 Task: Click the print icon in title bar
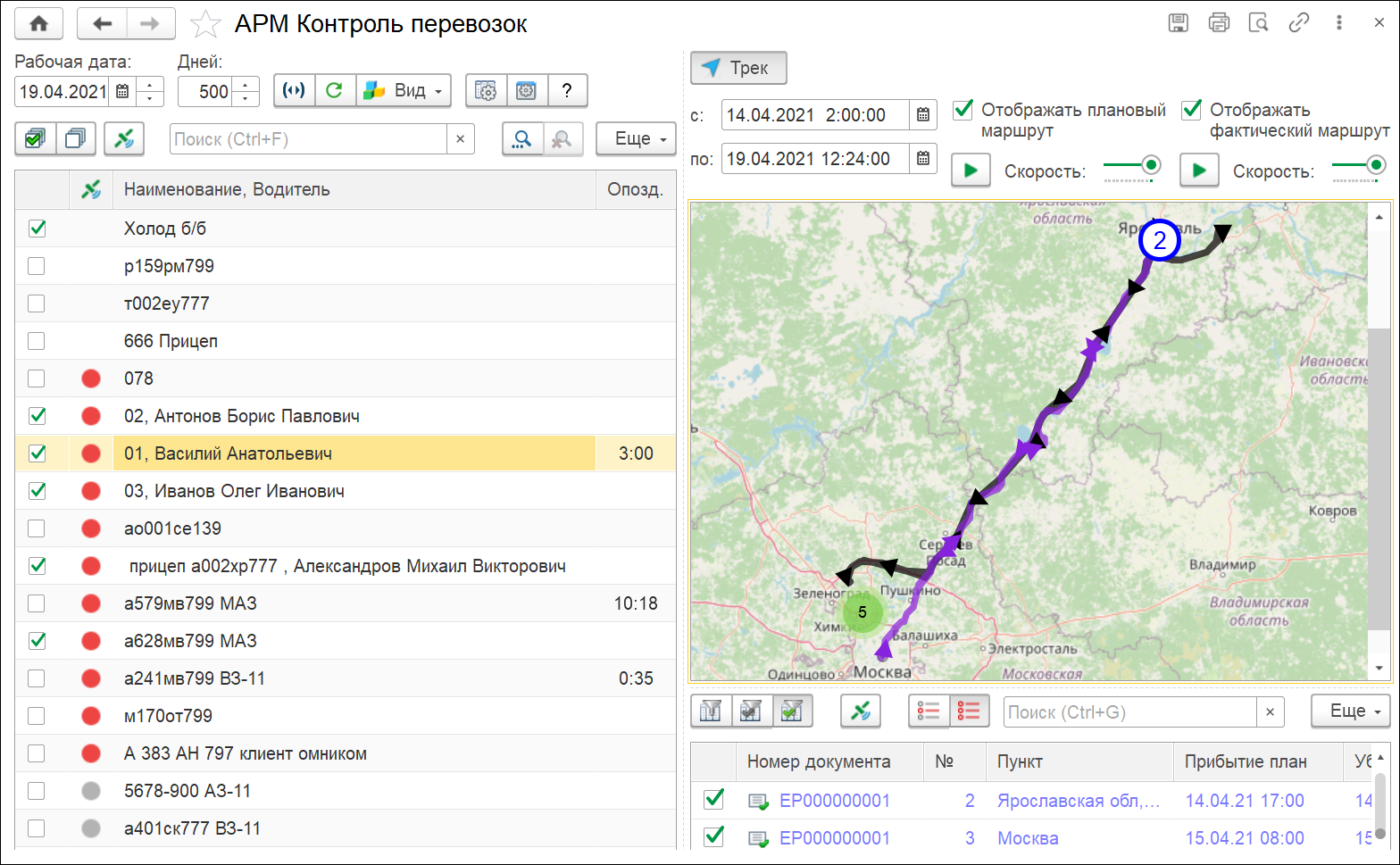pyautogui.click(x=1218, y=23)
